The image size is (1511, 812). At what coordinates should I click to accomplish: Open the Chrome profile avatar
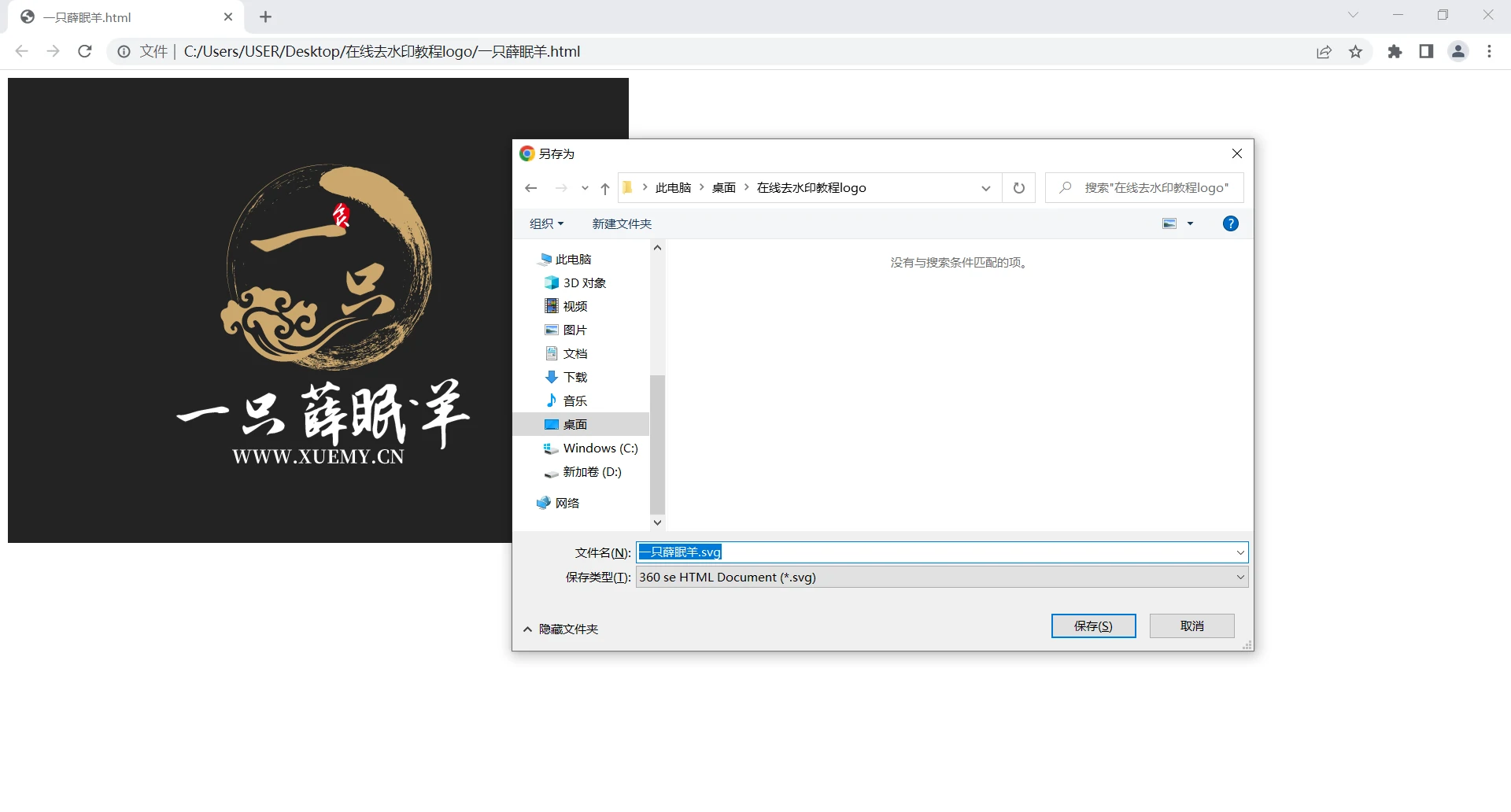click(1458, 51)
